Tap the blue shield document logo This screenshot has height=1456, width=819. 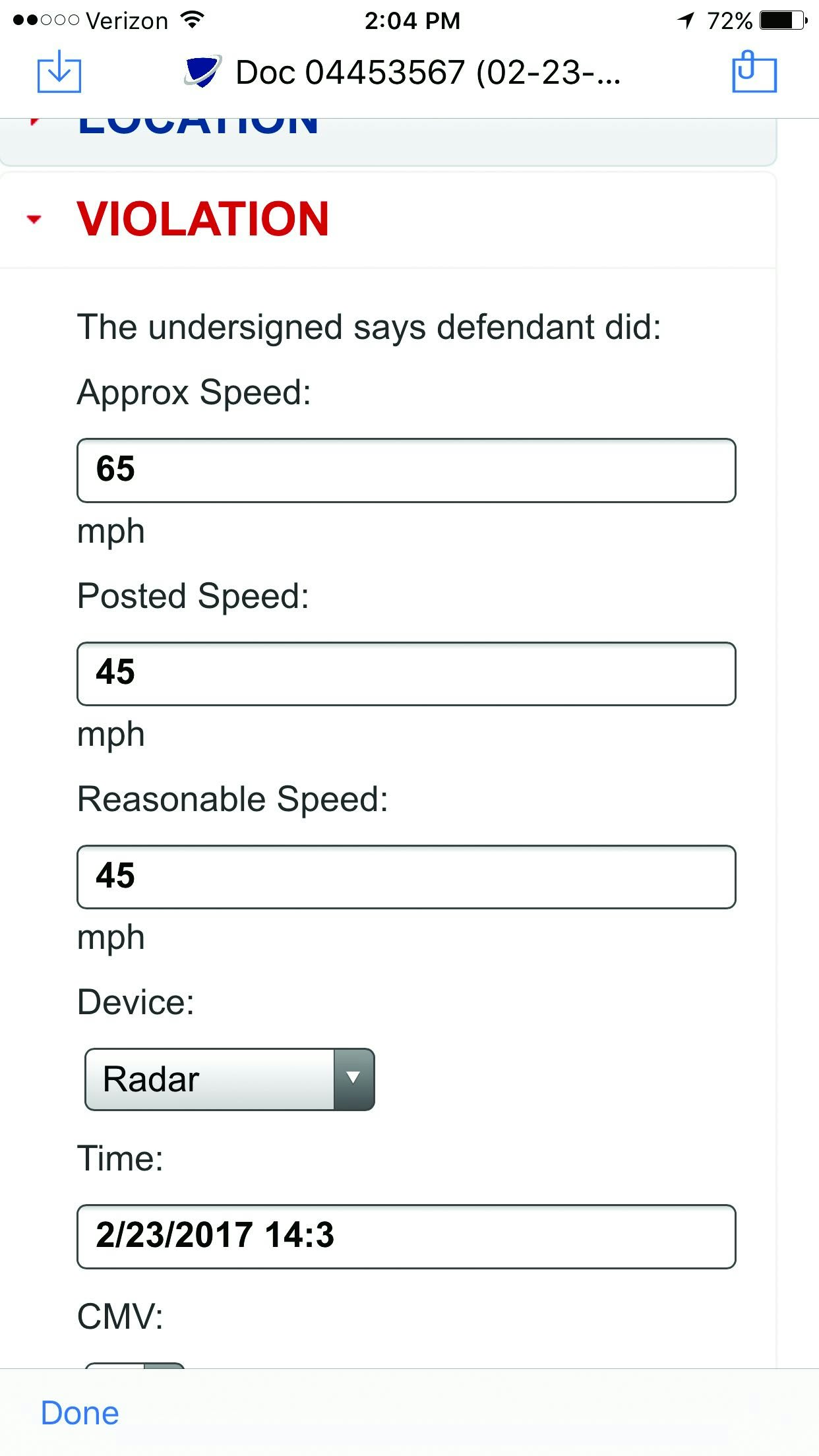[201, 72]
